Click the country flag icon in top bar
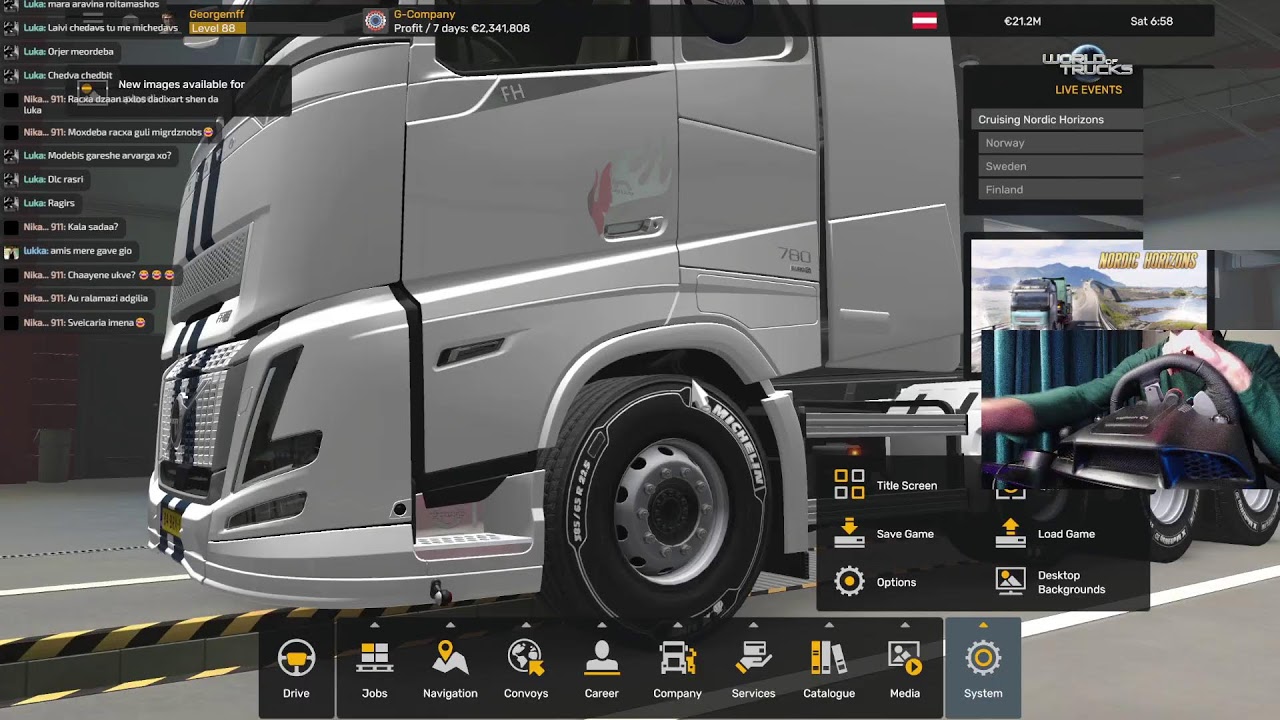1280x720 pixels. (x=924, y=21)
